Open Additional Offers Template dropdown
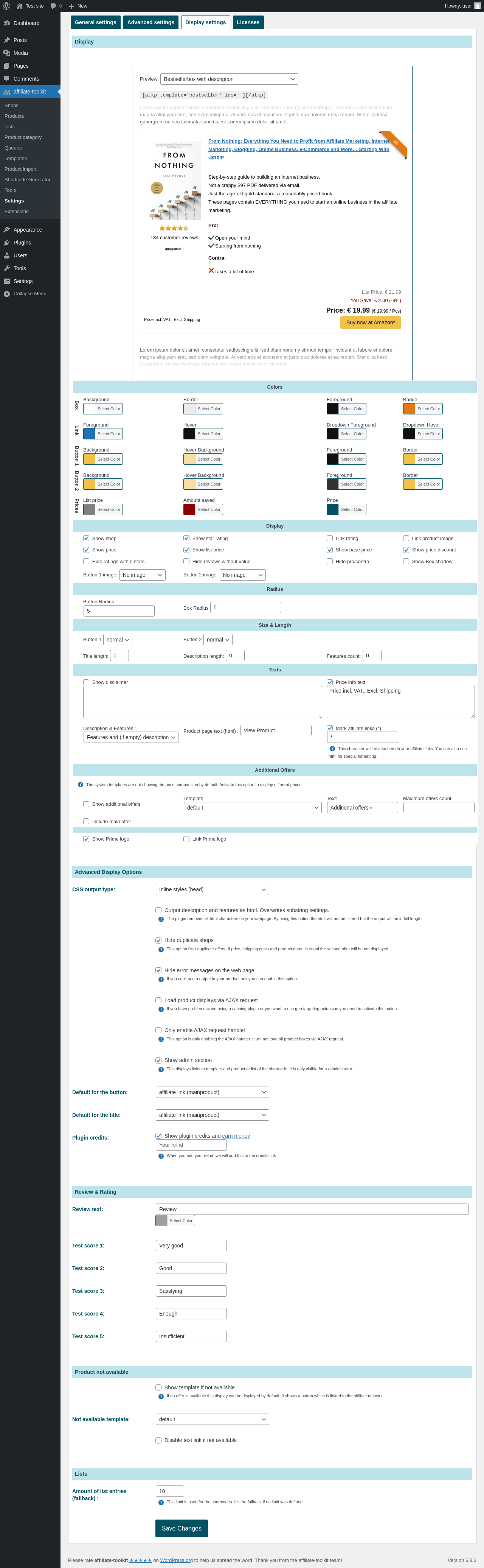 coord(253,808)
